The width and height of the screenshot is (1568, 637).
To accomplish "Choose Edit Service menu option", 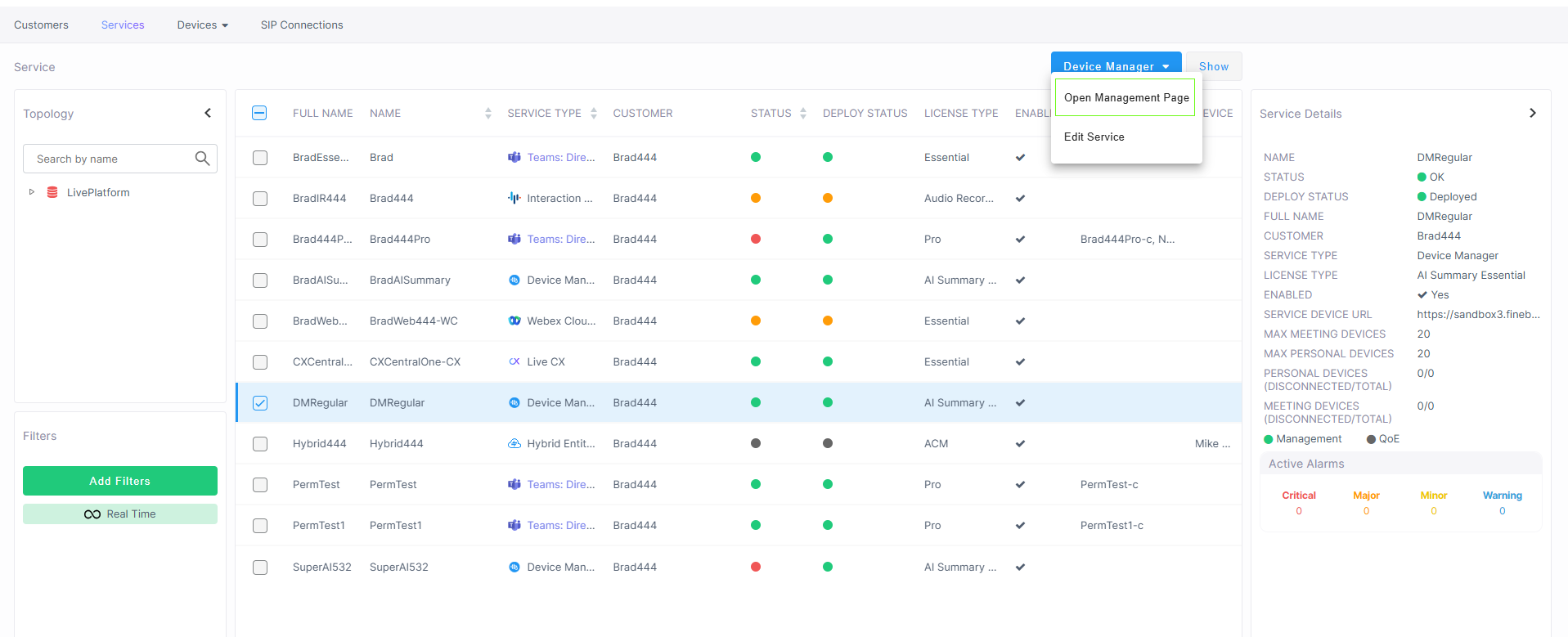I will click(1094, 137).
